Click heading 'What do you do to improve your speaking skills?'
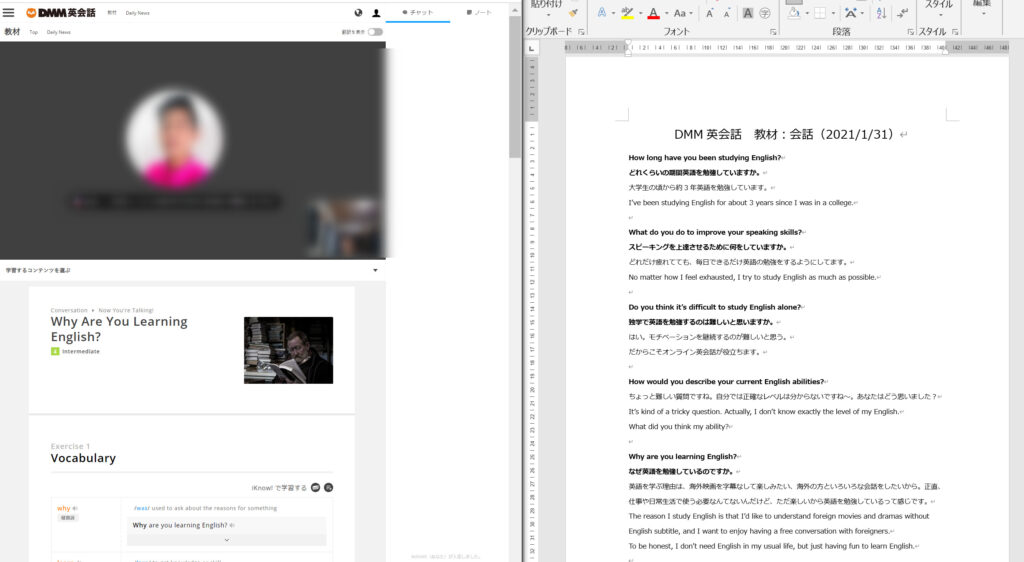1024x562 pixels. (715, 232)
